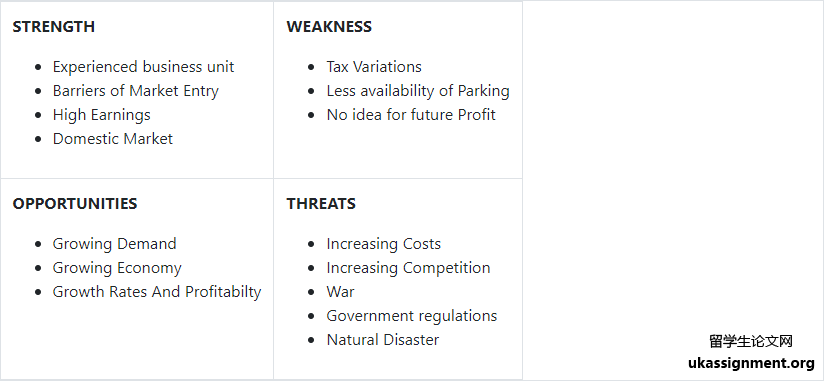Click the Tax Variations item
The height and width of the screenshot is (382, 824).
[374, 67]
